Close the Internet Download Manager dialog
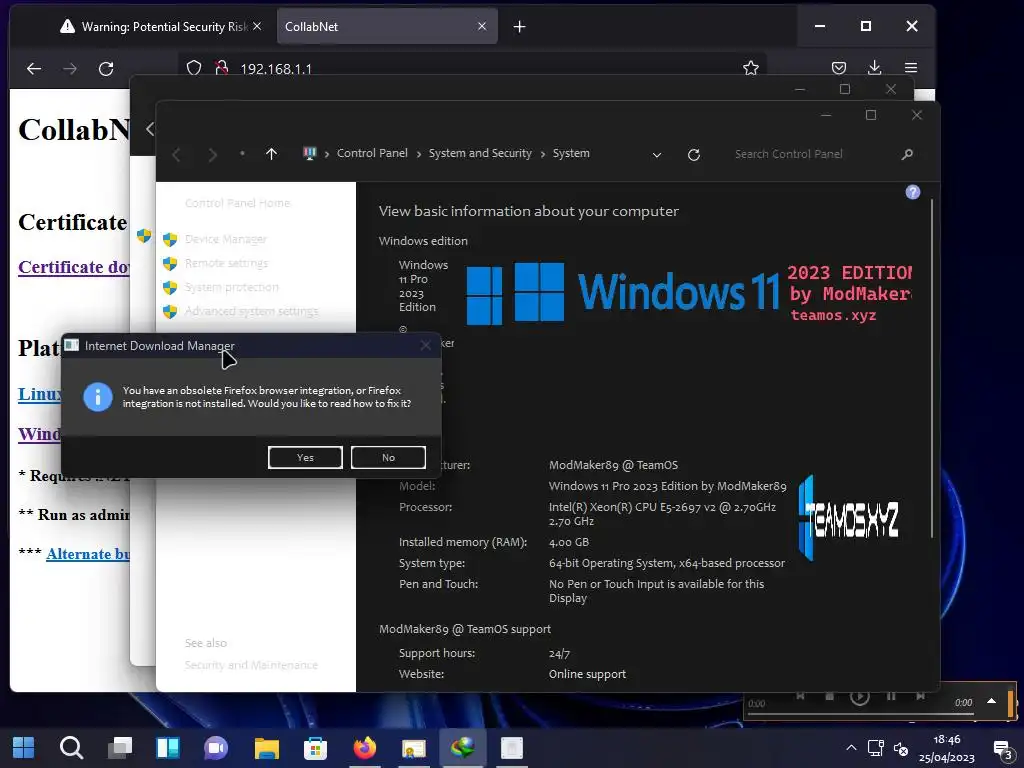The width and height of the screenshot is (1024, 768). (425, 345)
